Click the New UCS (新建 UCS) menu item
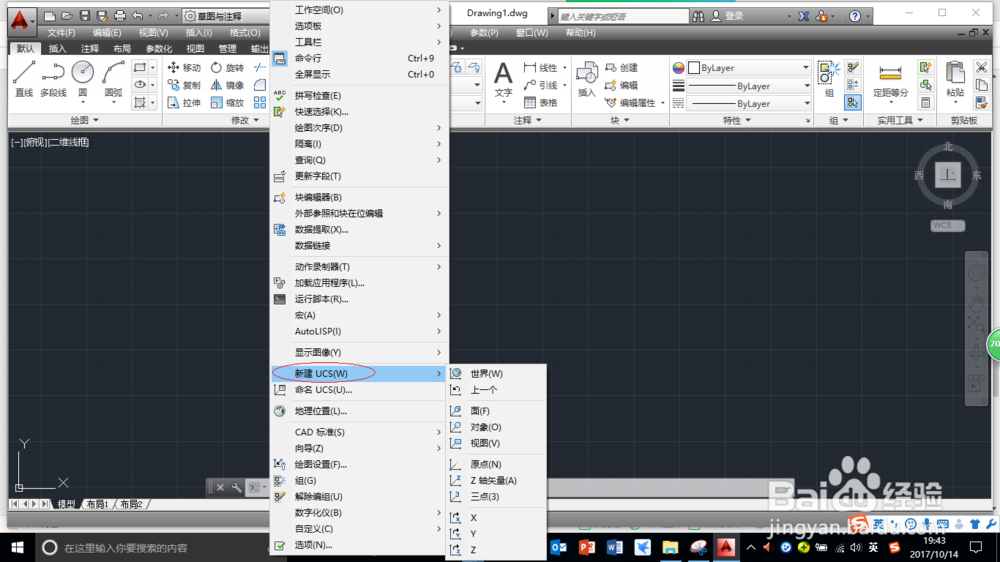Viewport: 1000px width, 562px height. tap(360, 373)
